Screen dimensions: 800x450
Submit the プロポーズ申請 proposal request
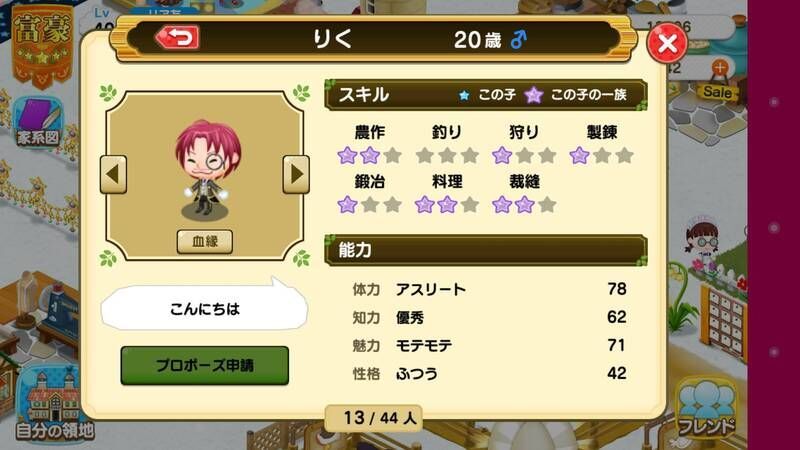pyautogui.click(x=205, y=365)
